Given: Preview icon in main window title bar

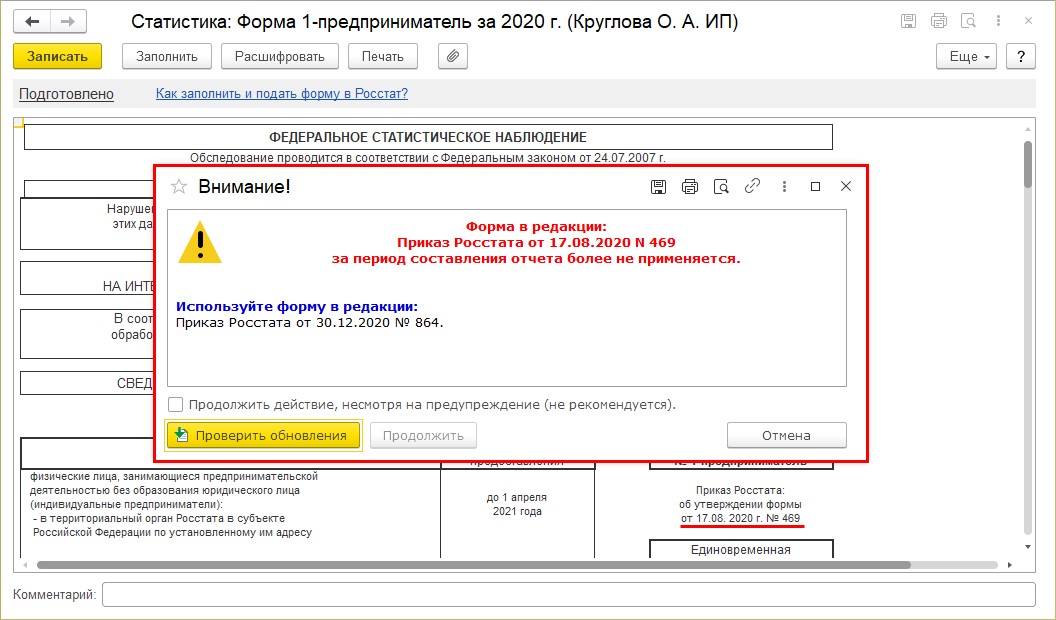Looking at the screenshot, I should click(x=968, y=21).
